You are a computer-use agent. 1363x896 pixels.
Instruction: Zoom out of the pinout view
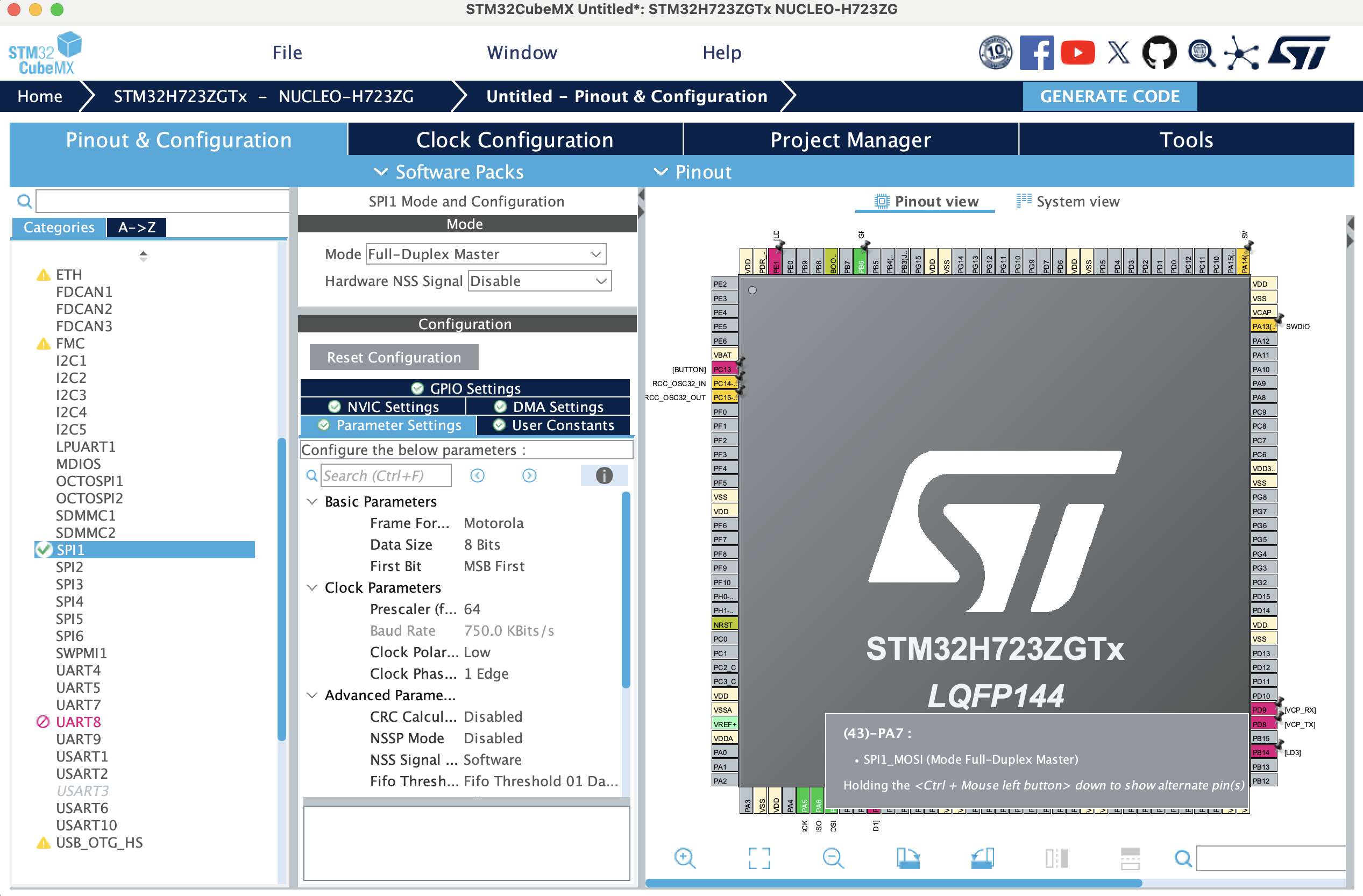pos(833,858)
